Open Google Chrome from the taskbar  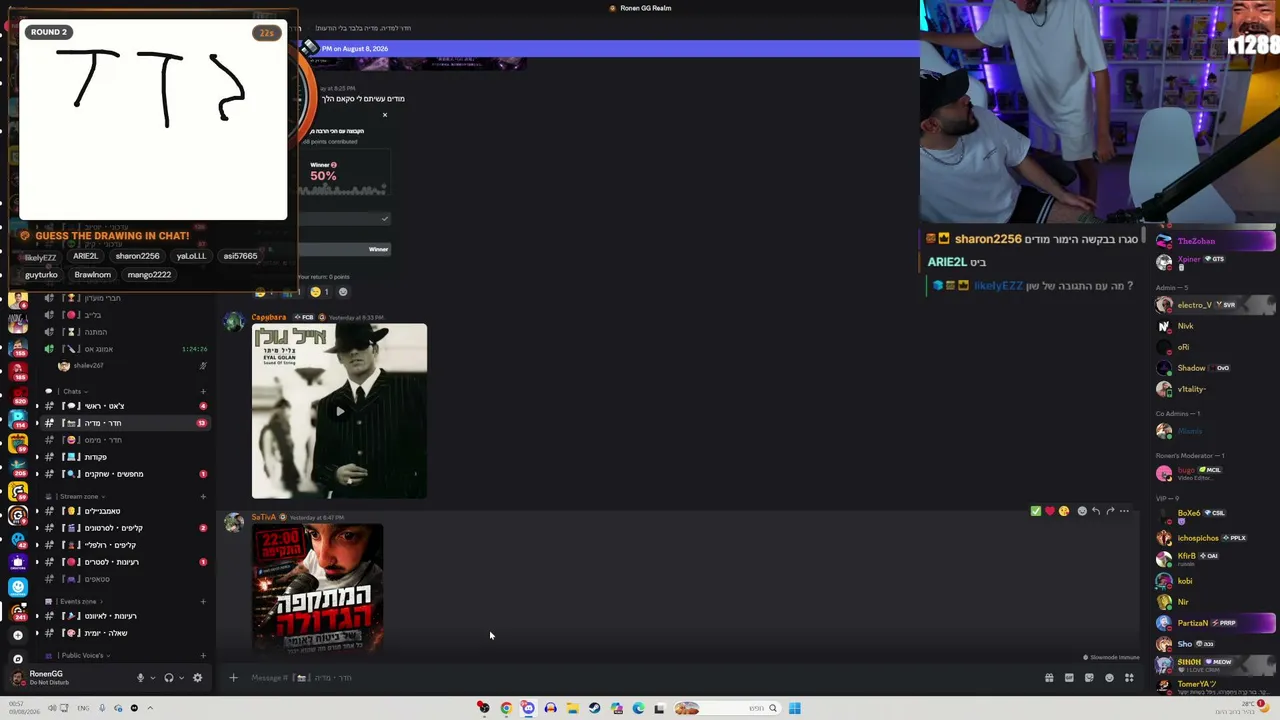click(506, 708)
